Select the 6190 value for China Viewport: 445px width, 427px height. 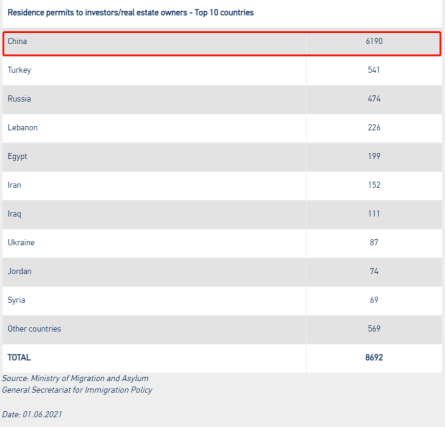[374, 41]
